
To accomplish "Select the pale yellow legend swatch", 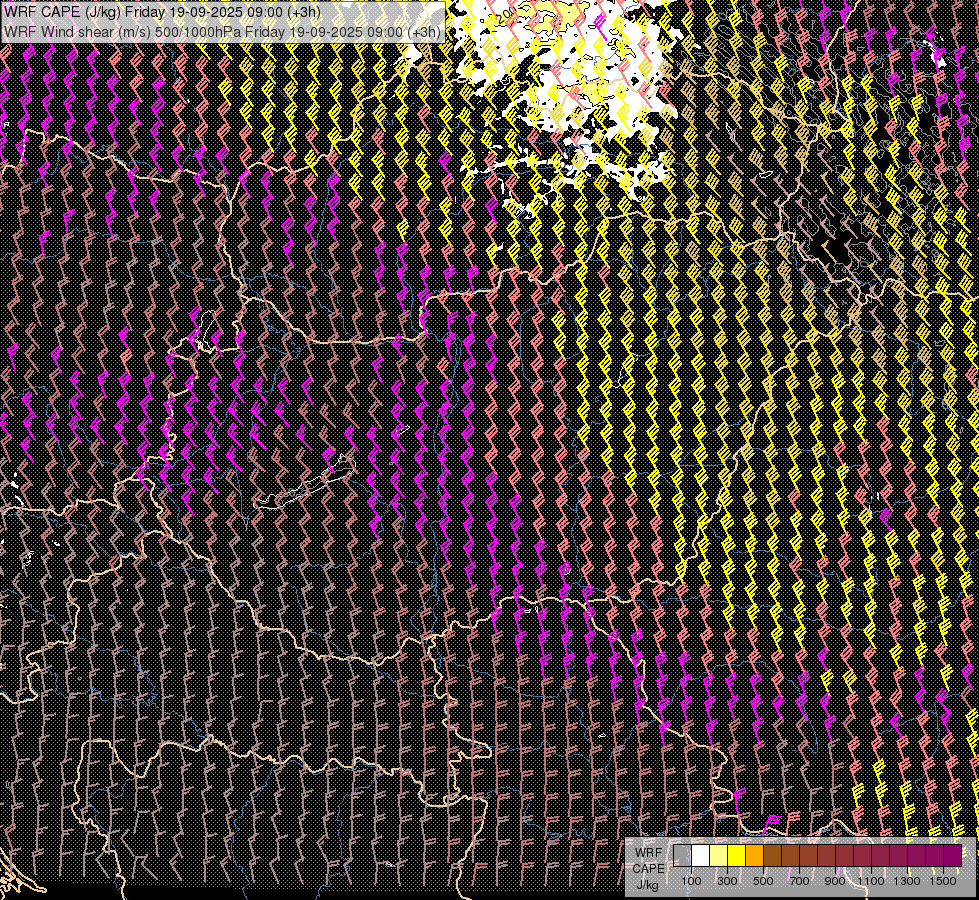I will (718, 856).
